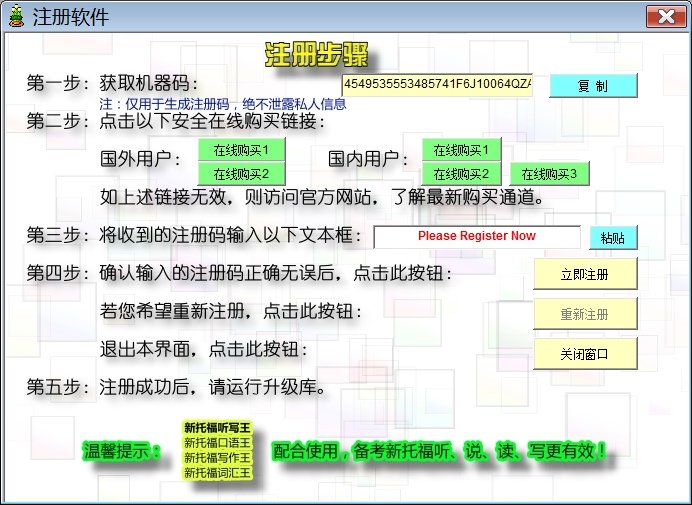Viewport: 692px width, 505px height.
Task: Click the 注册软件 window title
Action: click(x=71, y=17)
